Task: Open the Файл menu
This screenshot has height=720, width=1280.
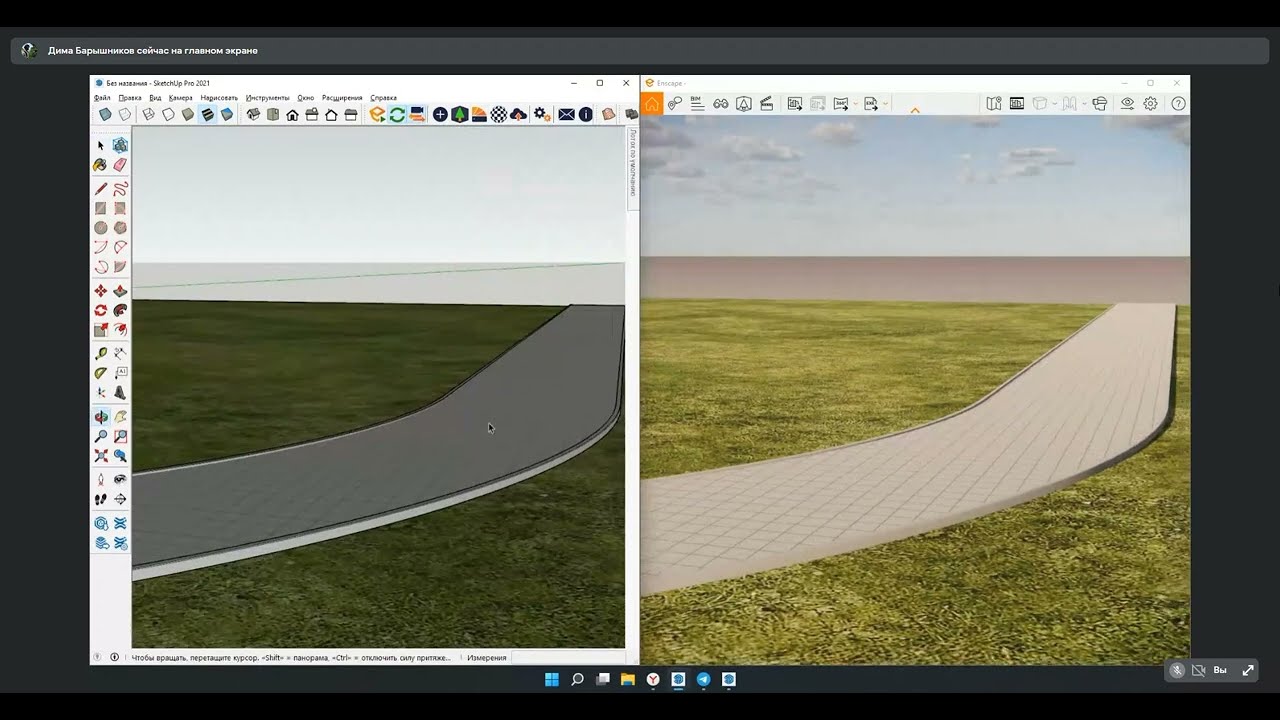Action: pyautogui.click(x=102, y=98)
